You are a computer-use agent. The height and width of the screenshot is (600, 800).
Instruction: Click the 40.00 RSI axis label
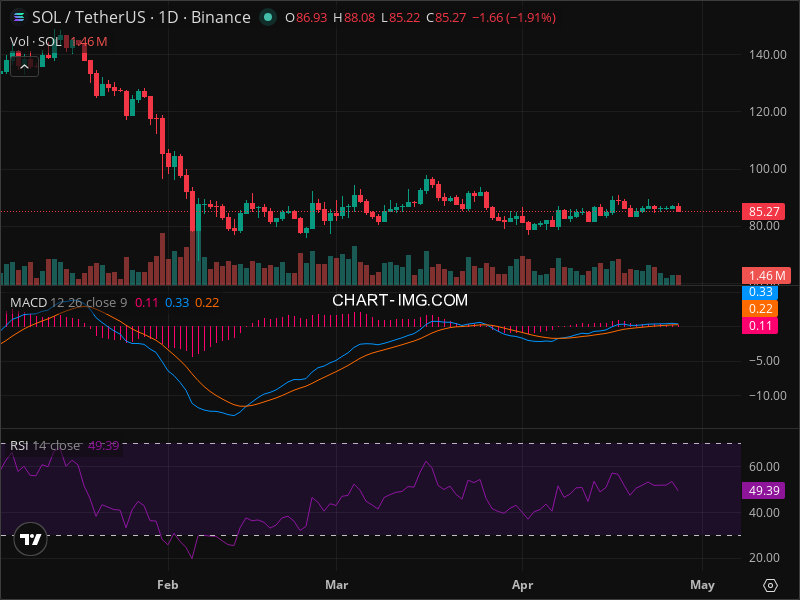pyautogui.click(x=764, y=512)
